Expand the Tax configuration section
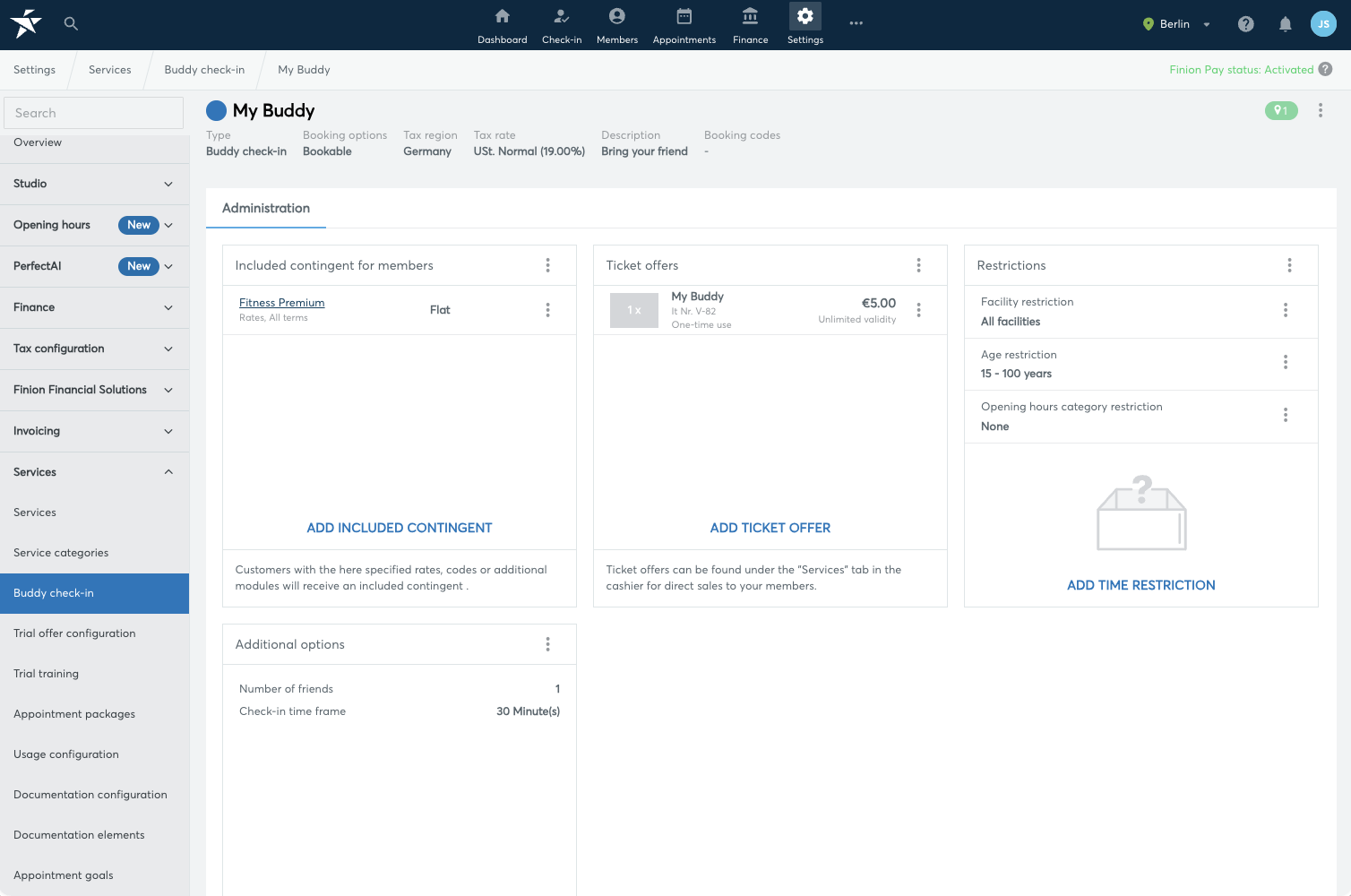 pos(94,349)
